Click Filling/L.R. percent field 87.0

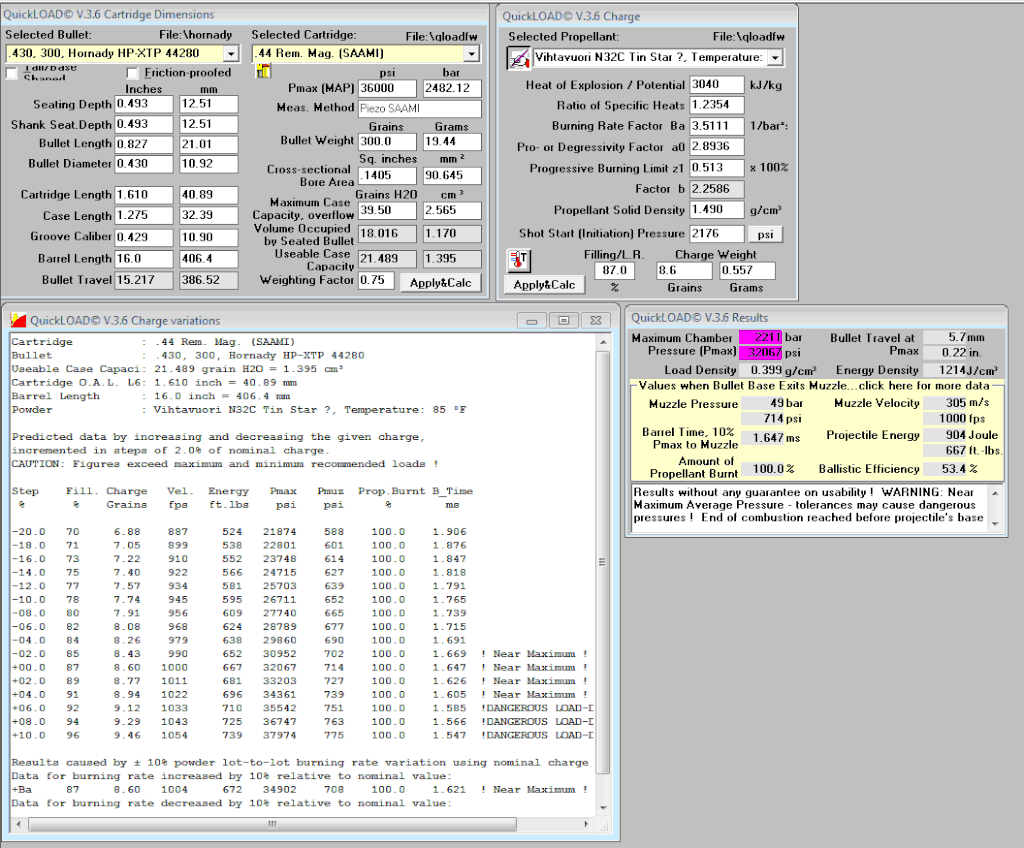click(x=614, y=270)
